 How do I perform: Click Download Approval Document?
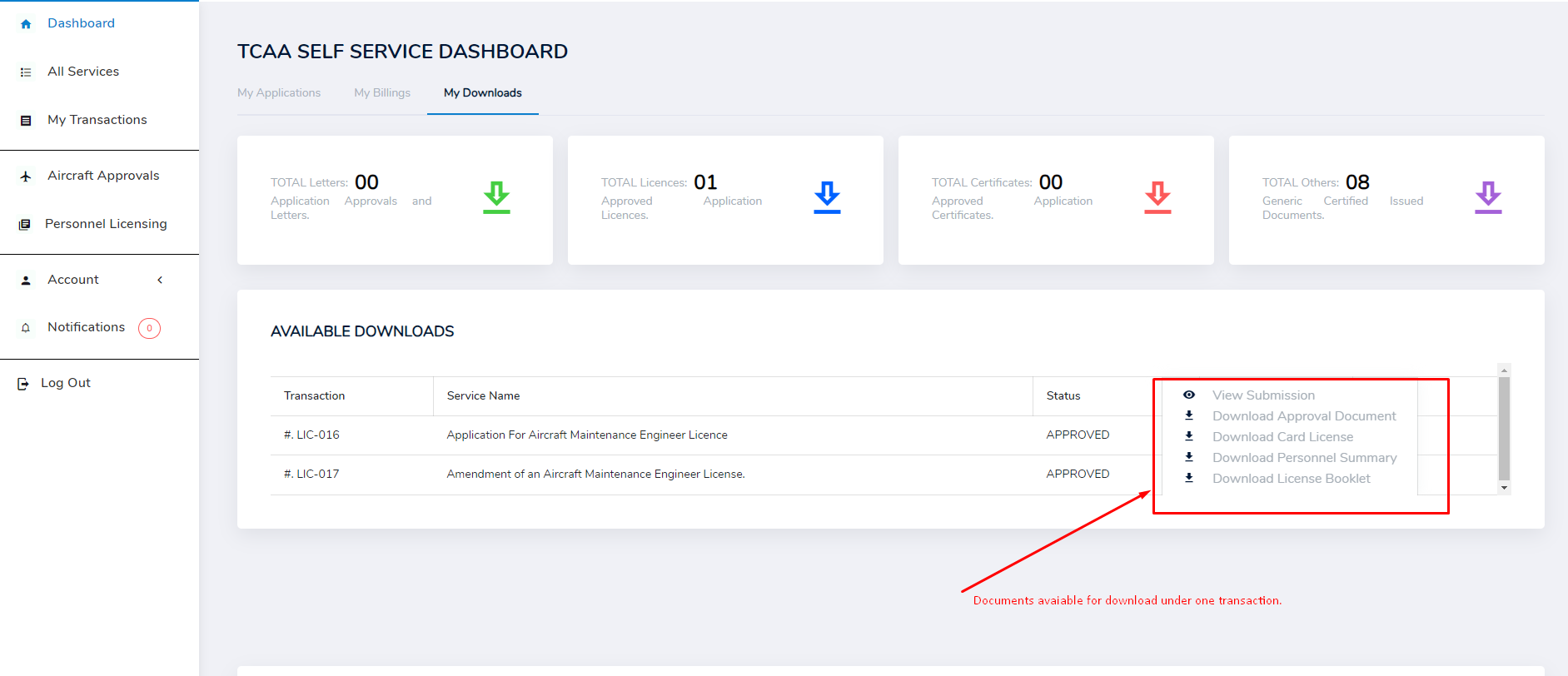coord(1304,416)
